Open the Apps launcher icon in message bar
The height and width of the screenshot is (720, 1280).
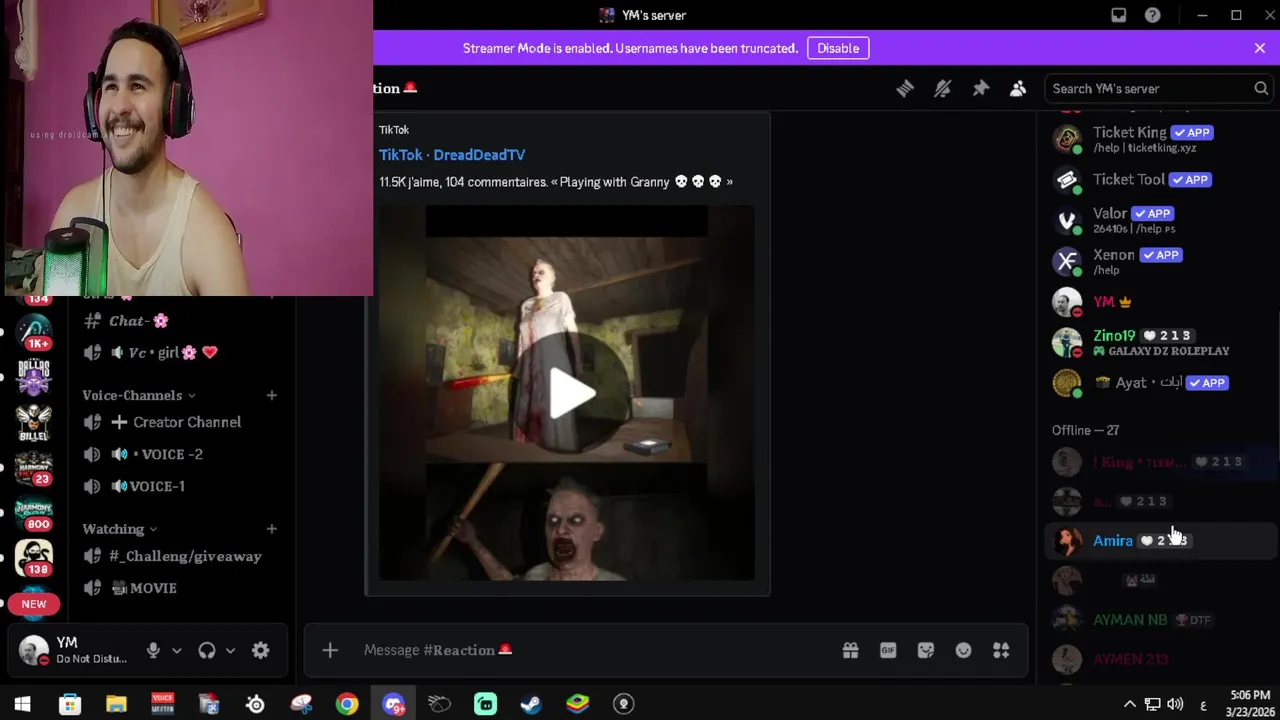pos(1001,650)
